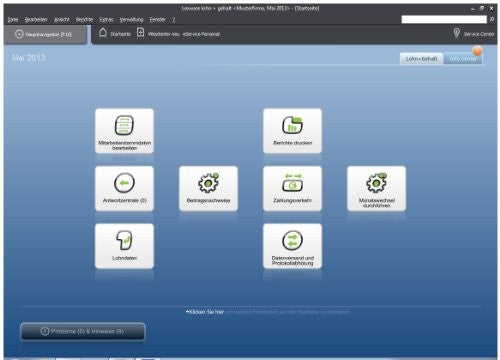Minimize the Lexware window
This screenshot has height=360, width=500.
coord(473,9)
